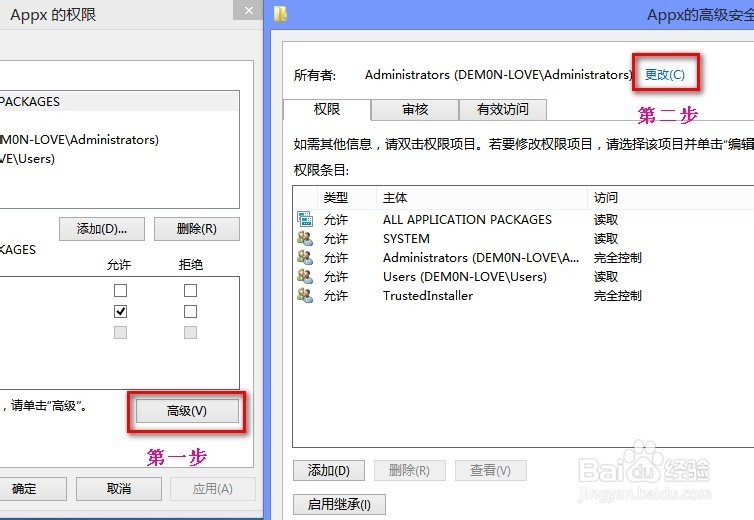Toggle the second-row 拒绝 checkbox
The image size is (754, 520).
(190, 312)
